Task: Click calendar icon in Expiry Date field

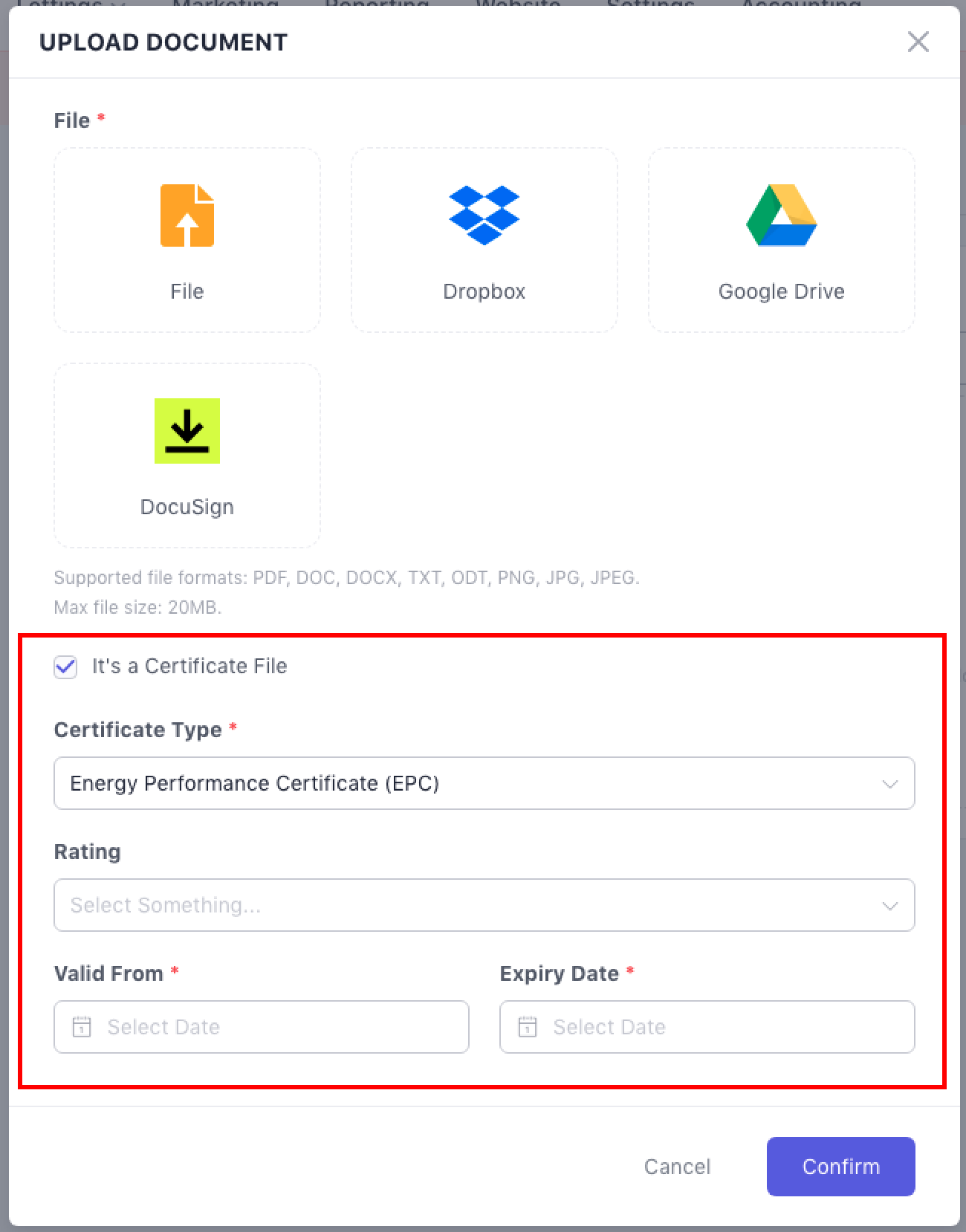Action: click(528, 1027)
